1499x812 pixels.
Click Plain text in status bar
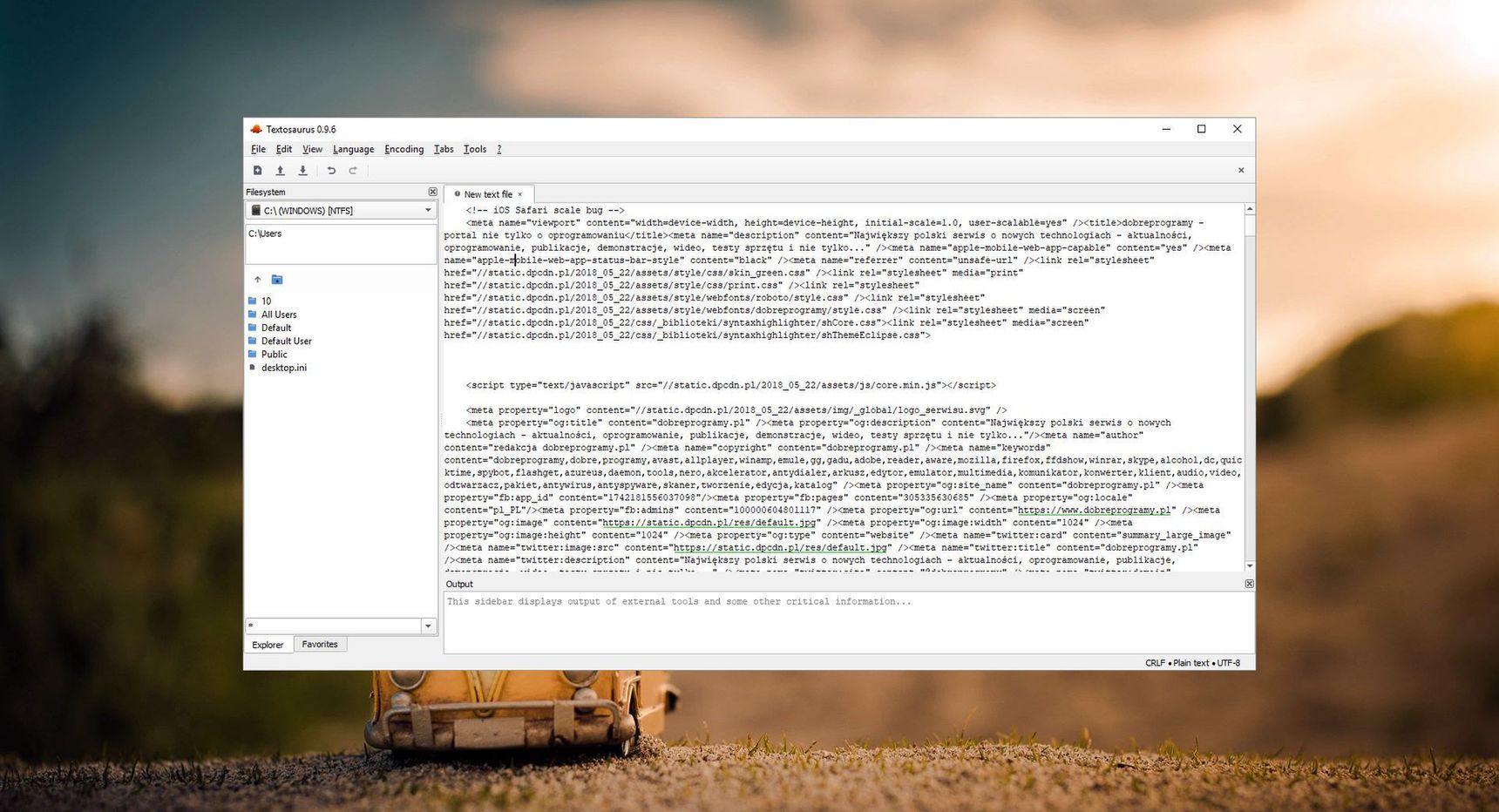click(1190, 663)
